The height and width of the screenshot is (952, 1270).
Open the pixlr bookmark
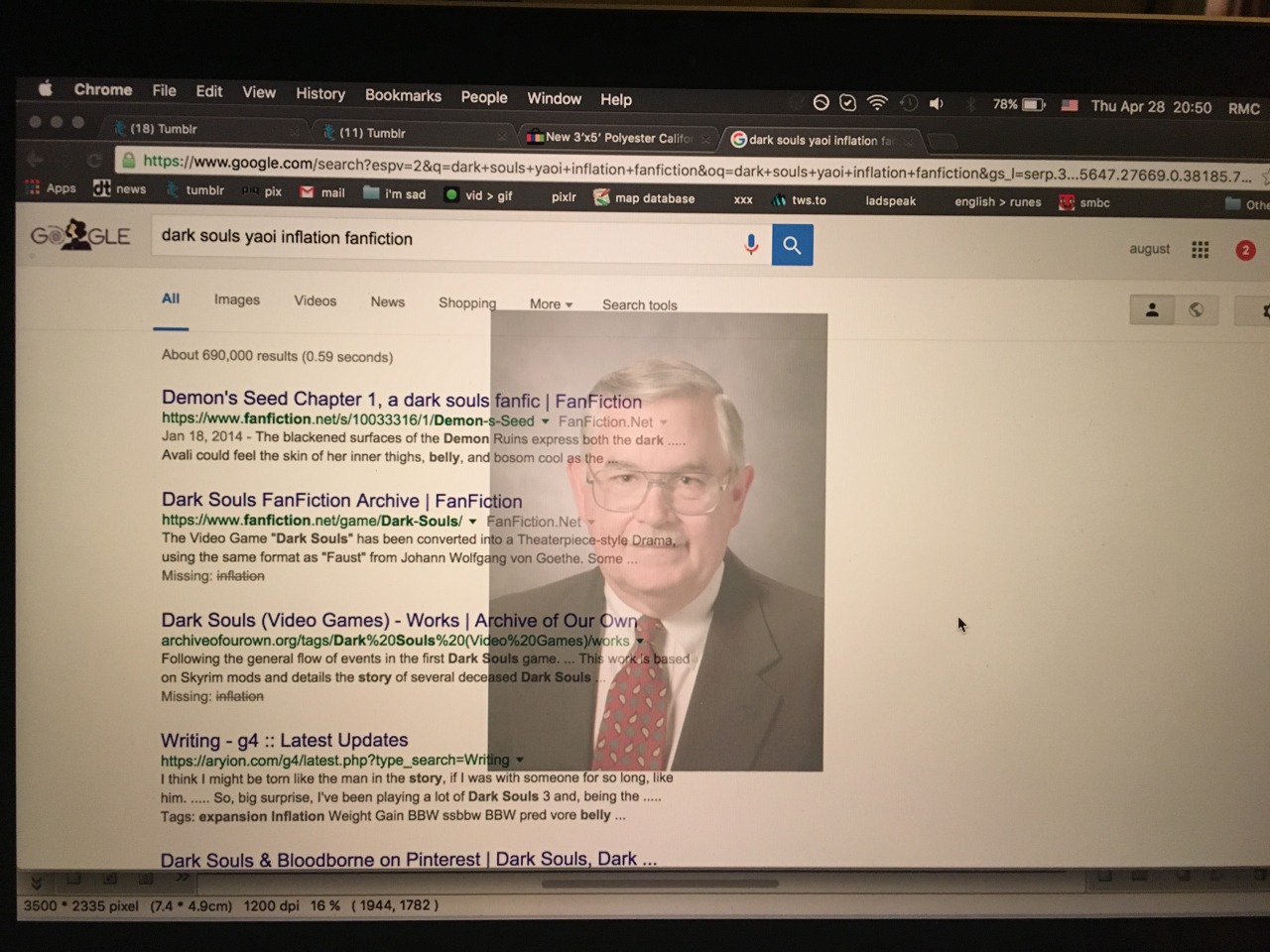(x=564, y=196)
